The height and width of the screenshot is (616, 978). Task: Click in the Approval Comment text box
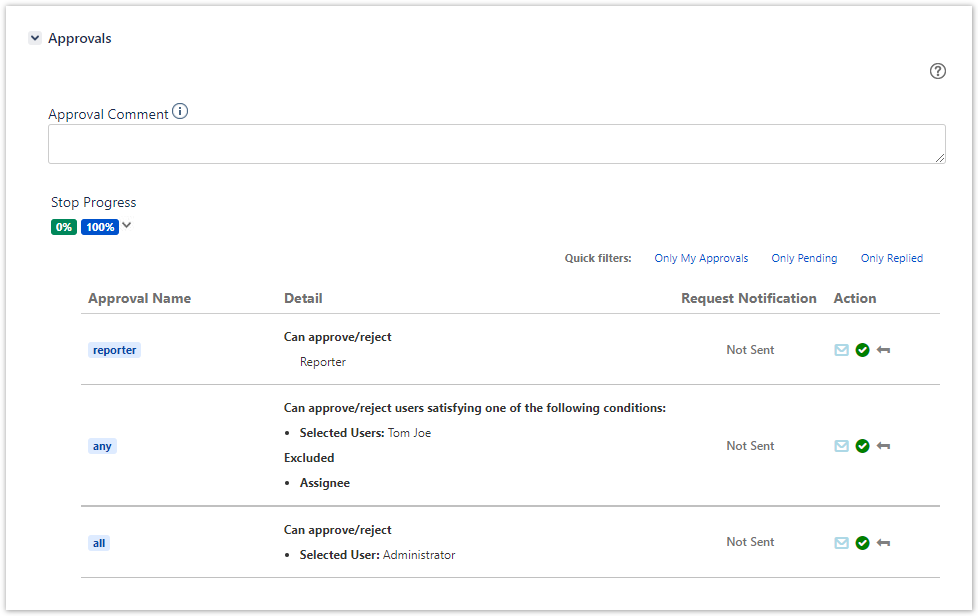point(496,144)
